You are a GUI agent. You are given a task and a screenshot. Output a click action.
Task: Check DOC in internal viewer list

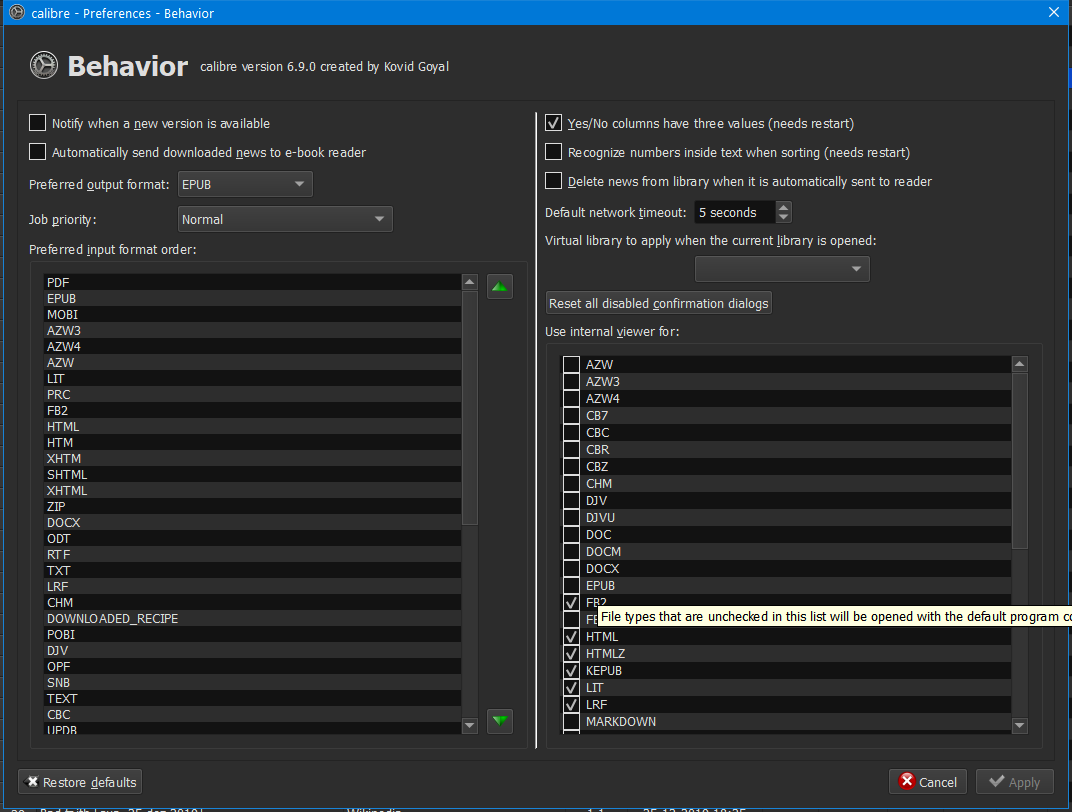click(572, 534)
